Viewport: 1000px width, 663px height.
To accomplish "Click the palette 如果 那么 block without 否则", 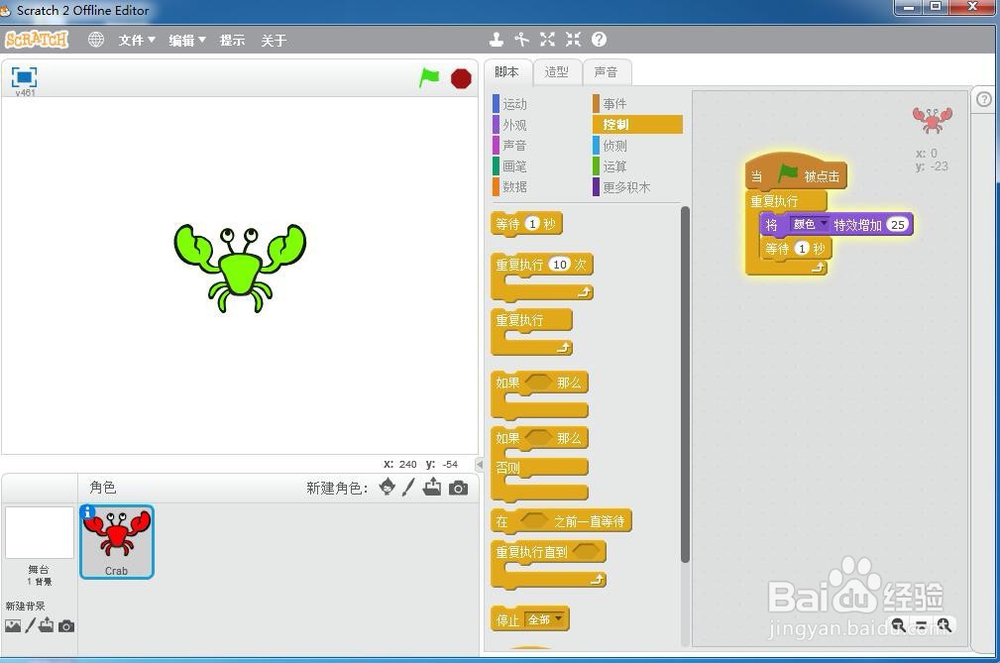I will pos(540,394).
